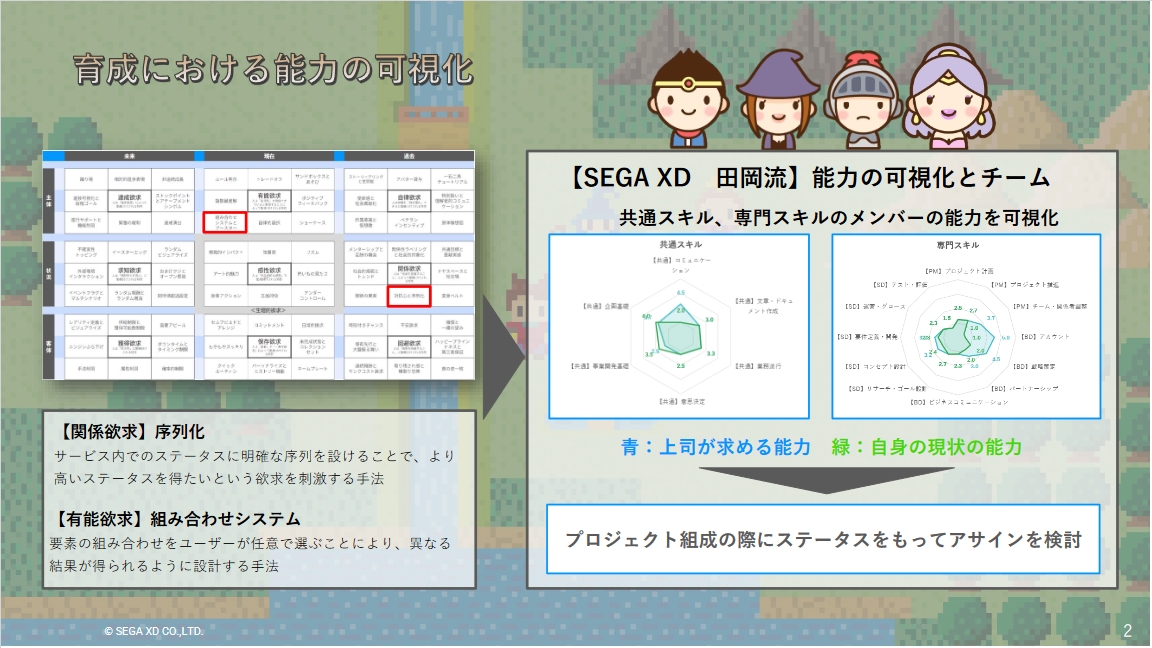Click the 【BD】パートナーシップ axis label
This screenshot has height=648, width=1152.
tap(1025, 388)
